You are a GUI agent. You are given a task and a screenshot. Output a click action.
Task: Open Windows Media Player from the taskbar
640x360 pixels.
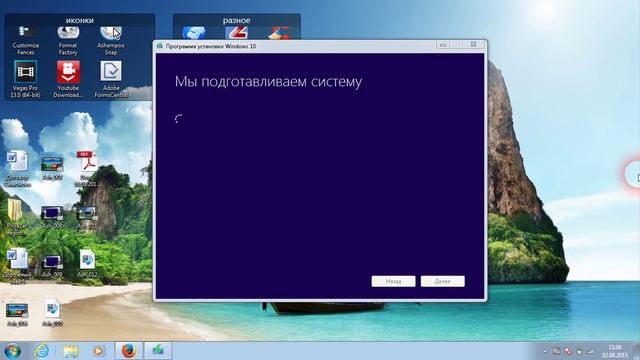point(99,351)
